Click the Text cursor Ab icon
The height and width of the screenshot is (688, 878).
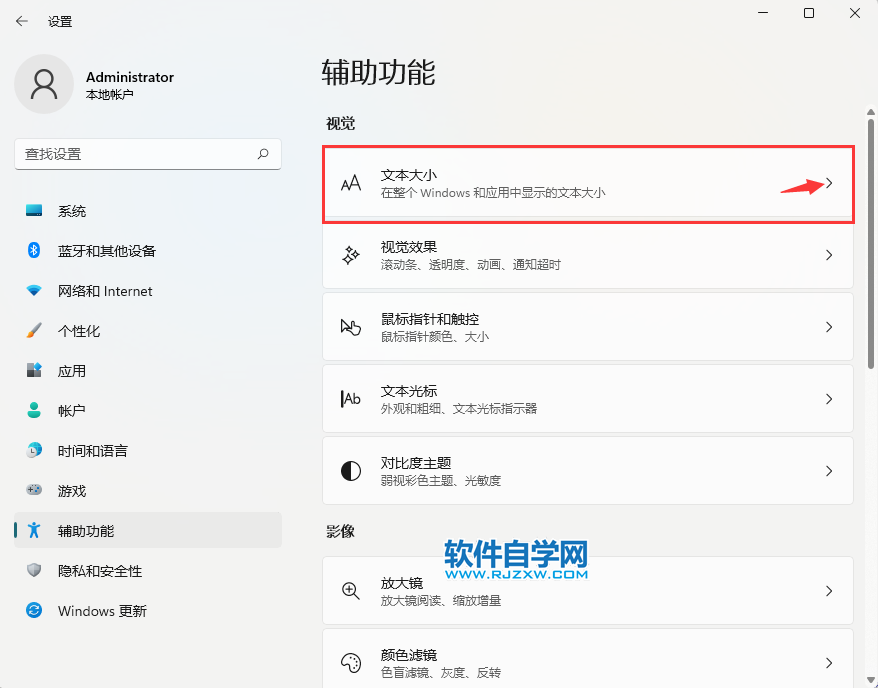coord(351,399)
